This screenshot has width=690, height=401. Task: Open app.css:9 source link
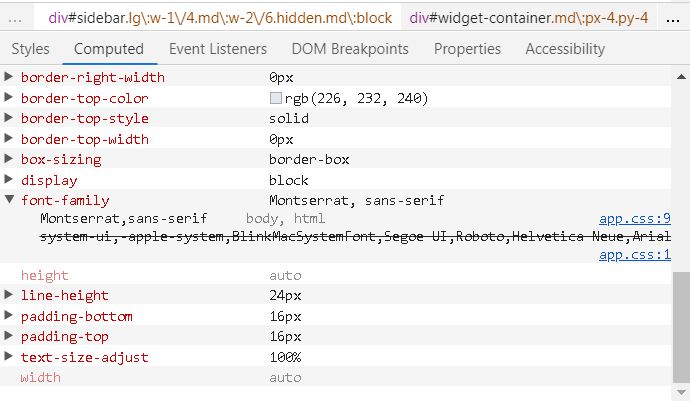point(635,218)
